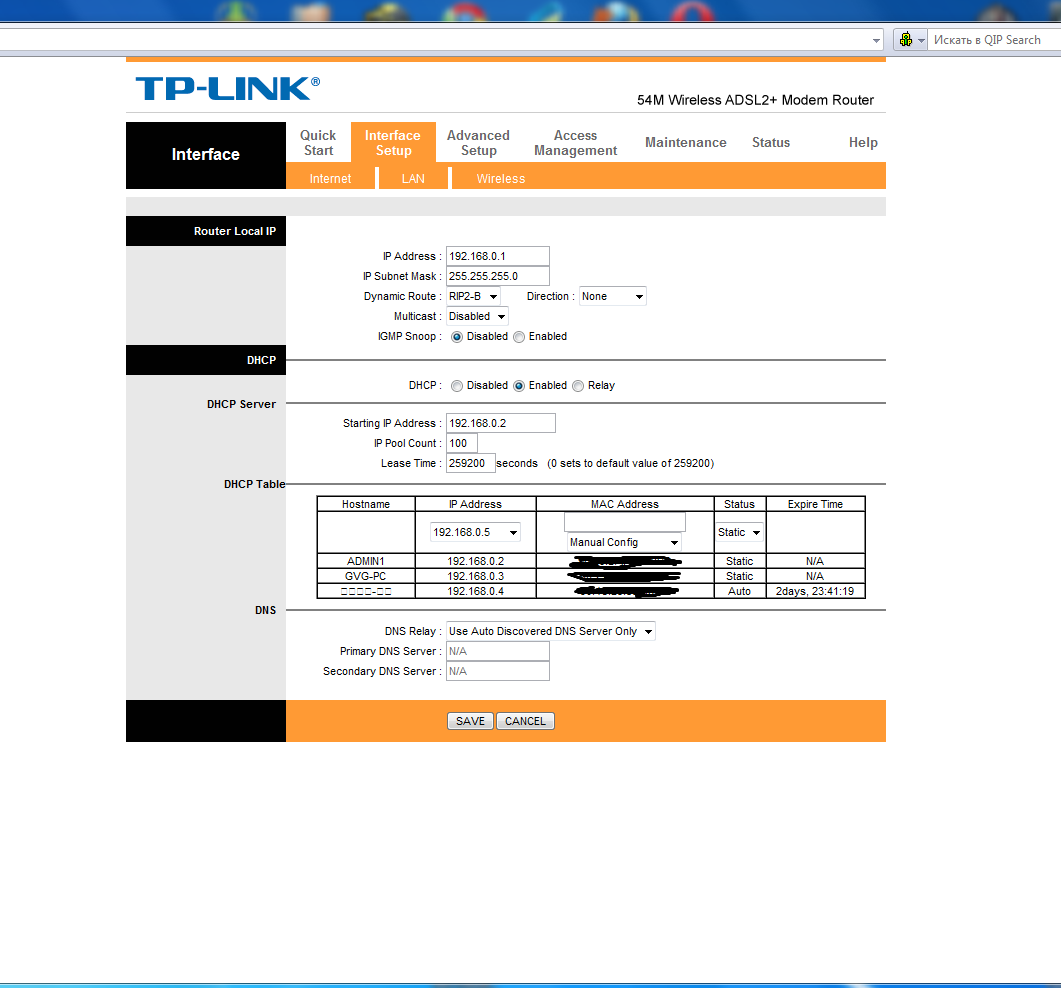1061x988 pixels.
Task: Open the Quick Start tab
Action: tap(318, 143)
